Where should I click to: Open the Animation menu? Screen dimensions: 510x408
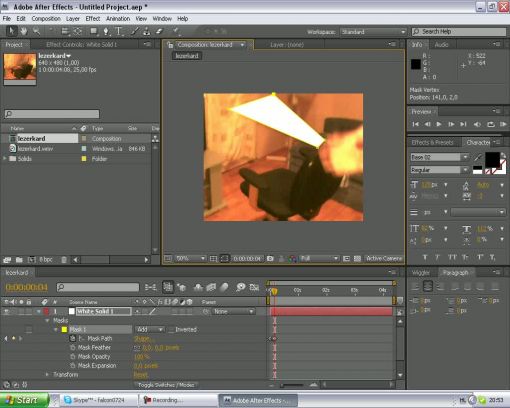tap(118, 19)
